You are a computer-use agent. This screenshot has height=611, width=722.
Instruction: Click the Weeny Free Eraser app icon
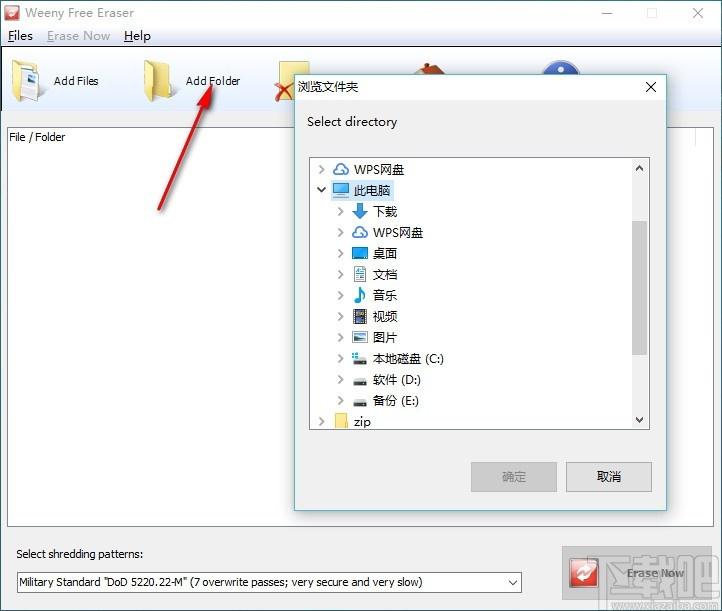tap(12, 13)
